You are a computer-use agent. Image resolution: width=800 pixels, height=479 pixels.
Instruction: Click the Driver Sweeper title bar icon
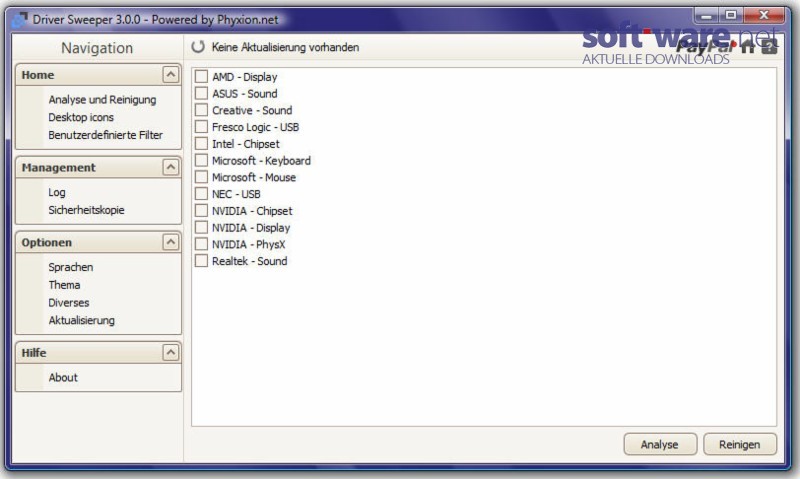point(19,20)
